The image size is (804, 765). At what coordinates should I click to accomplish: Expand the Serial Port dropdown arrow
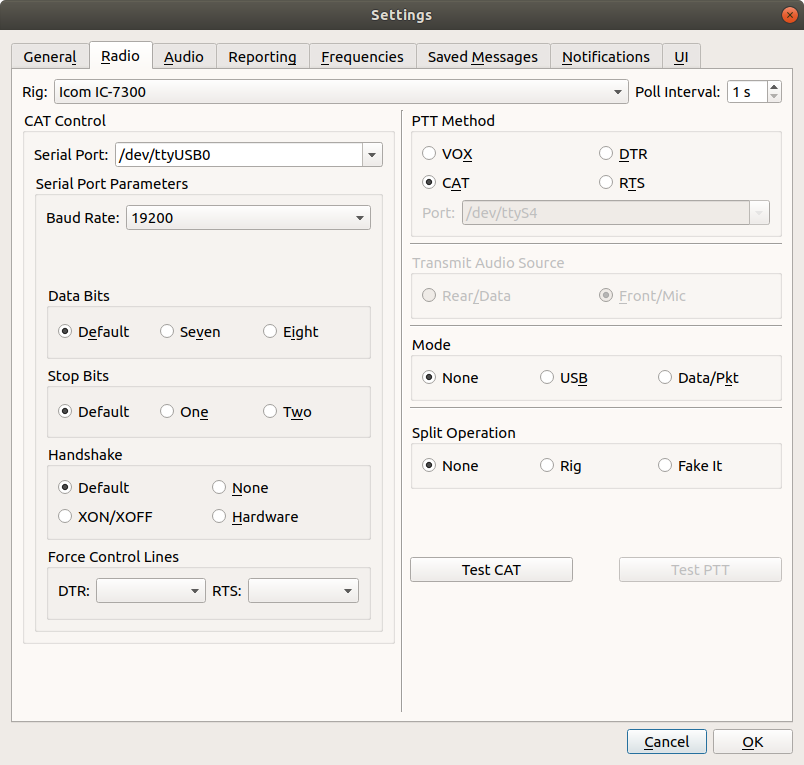372,155
